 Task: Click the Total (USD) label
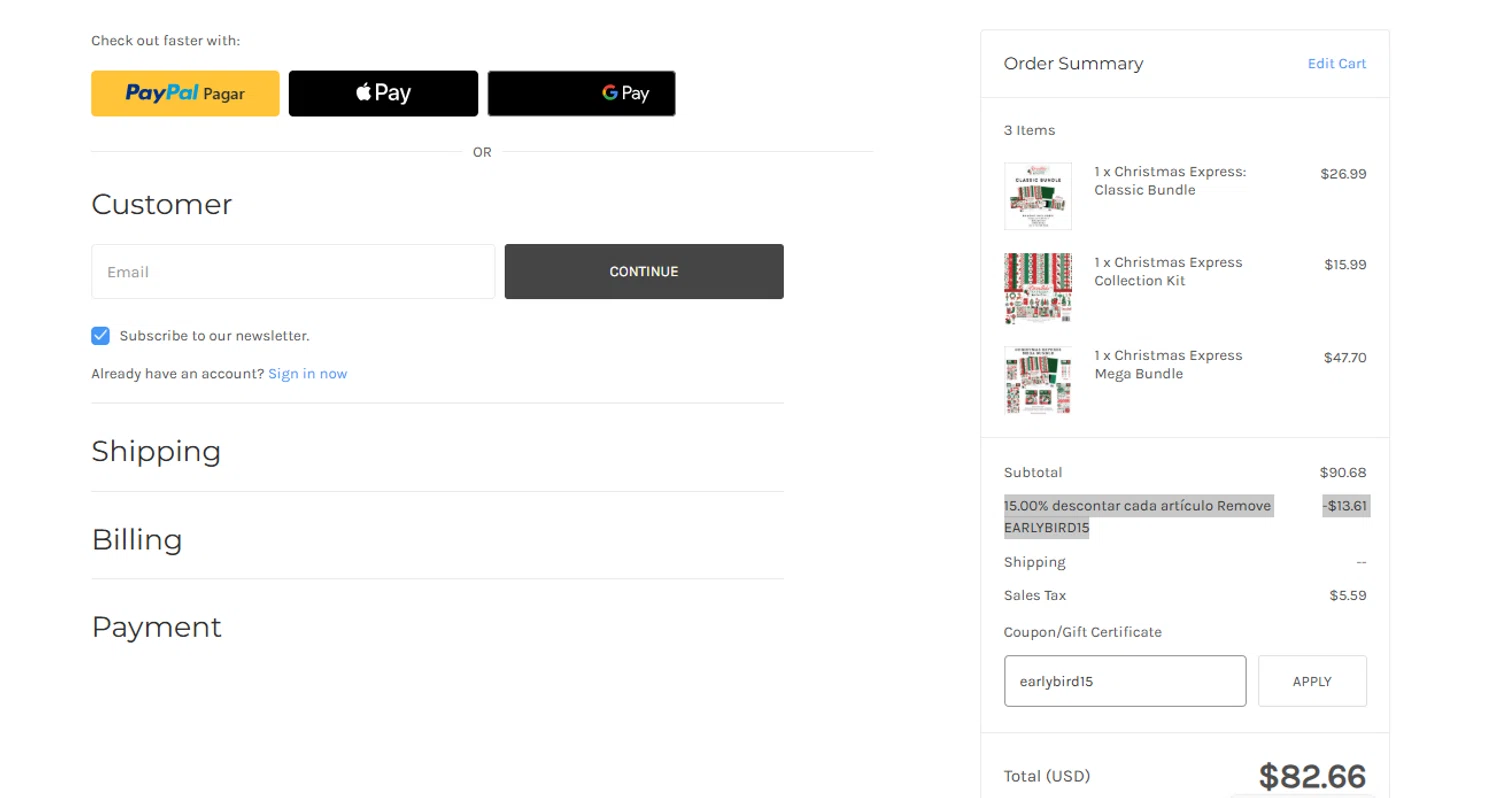coord(1047,776)
